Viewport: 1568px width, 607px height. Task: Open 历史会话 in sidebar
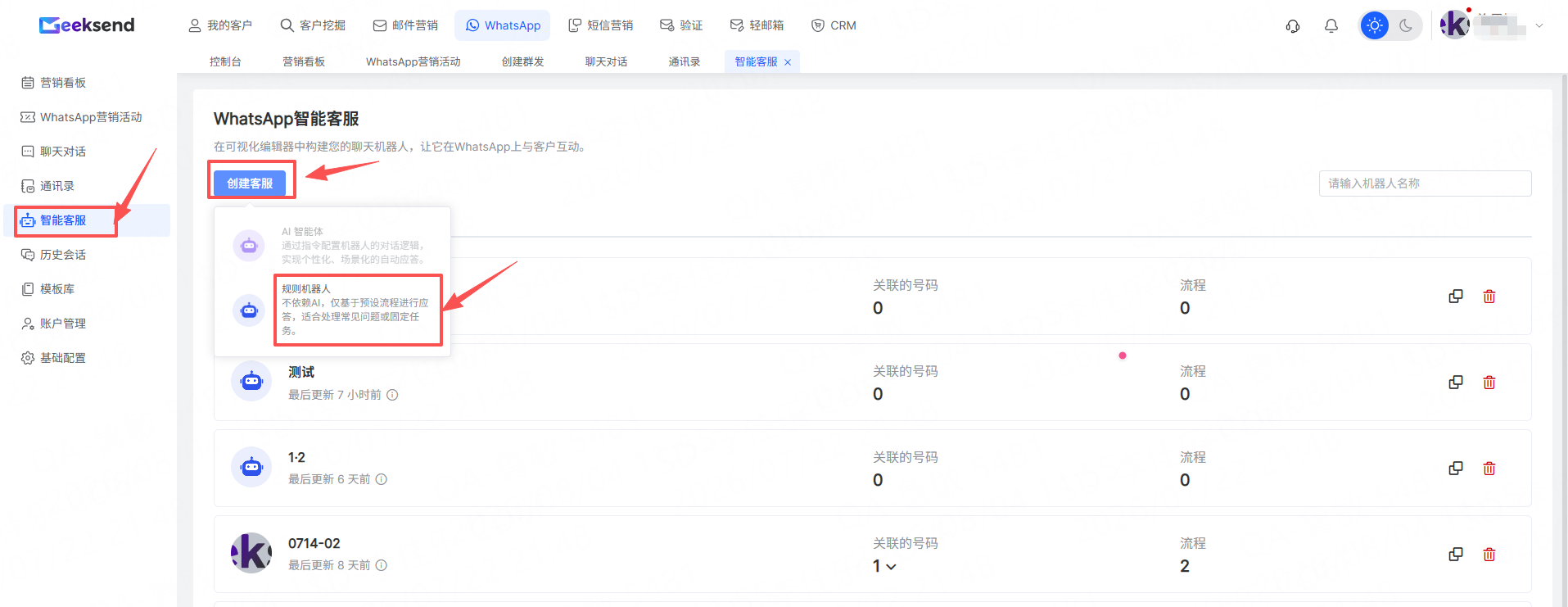(x=54, y=255)
